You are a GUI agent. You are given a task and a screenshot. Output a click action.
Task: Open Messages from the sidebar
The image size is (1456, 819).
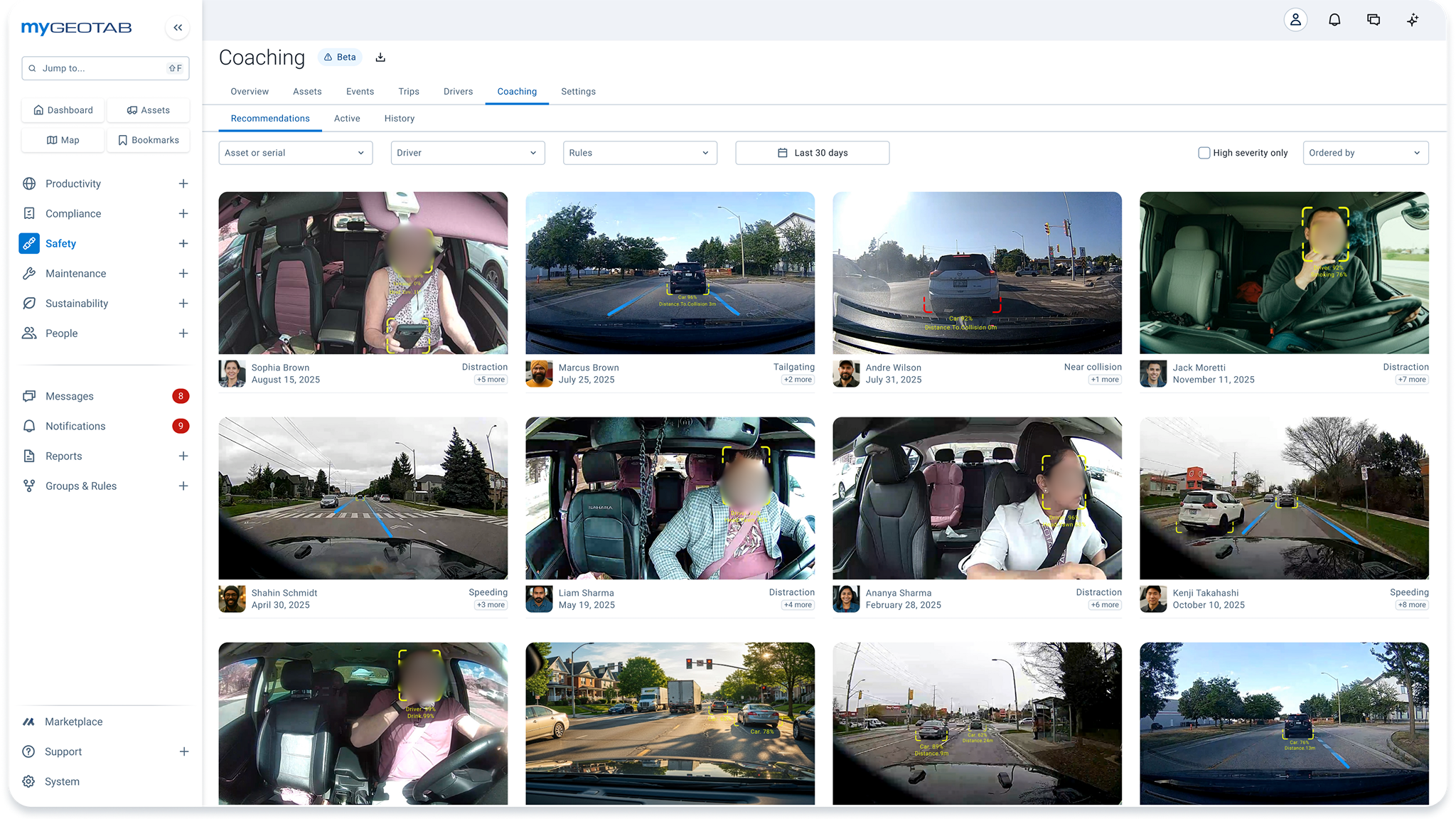(69, 396)
